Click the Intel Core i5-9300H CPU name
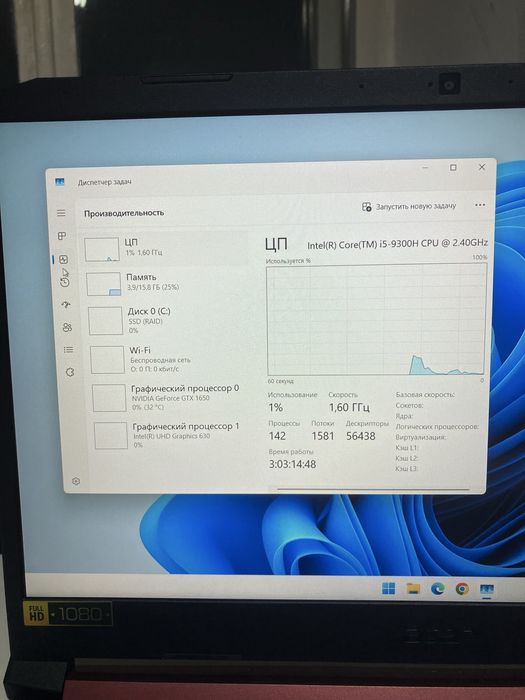 pyautogui.click(x=397, y=244)
